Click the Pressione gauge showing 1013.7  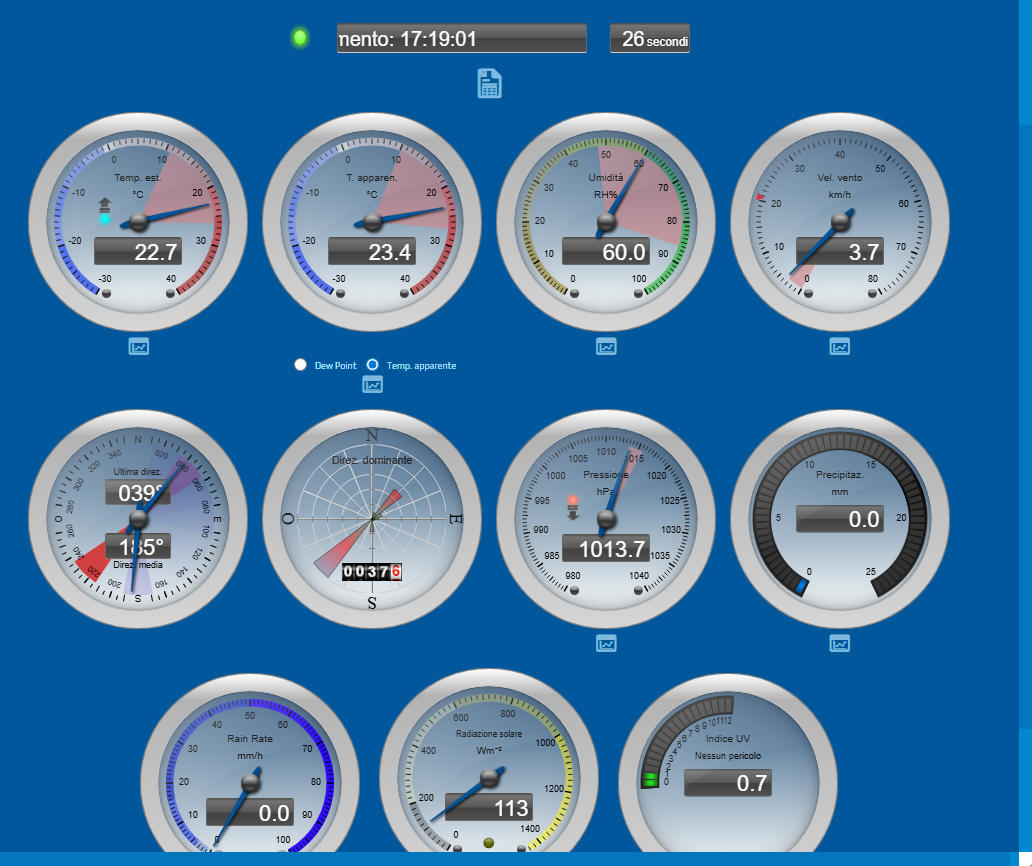point(606,518)
